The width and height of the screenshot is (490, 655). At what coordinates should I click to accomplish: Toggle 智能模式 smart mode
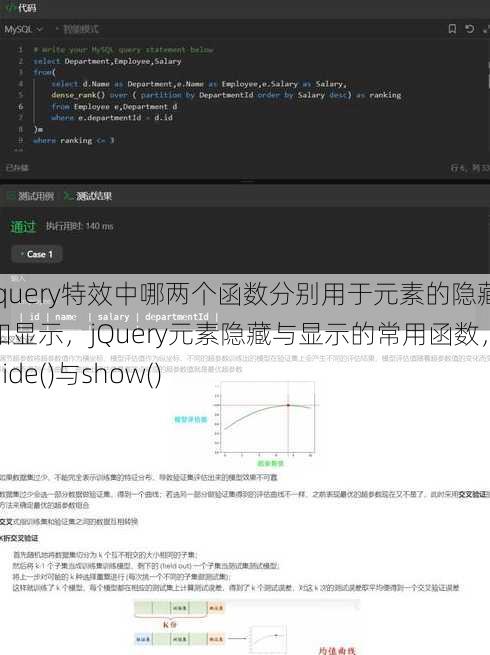click(x=77, y=29)
